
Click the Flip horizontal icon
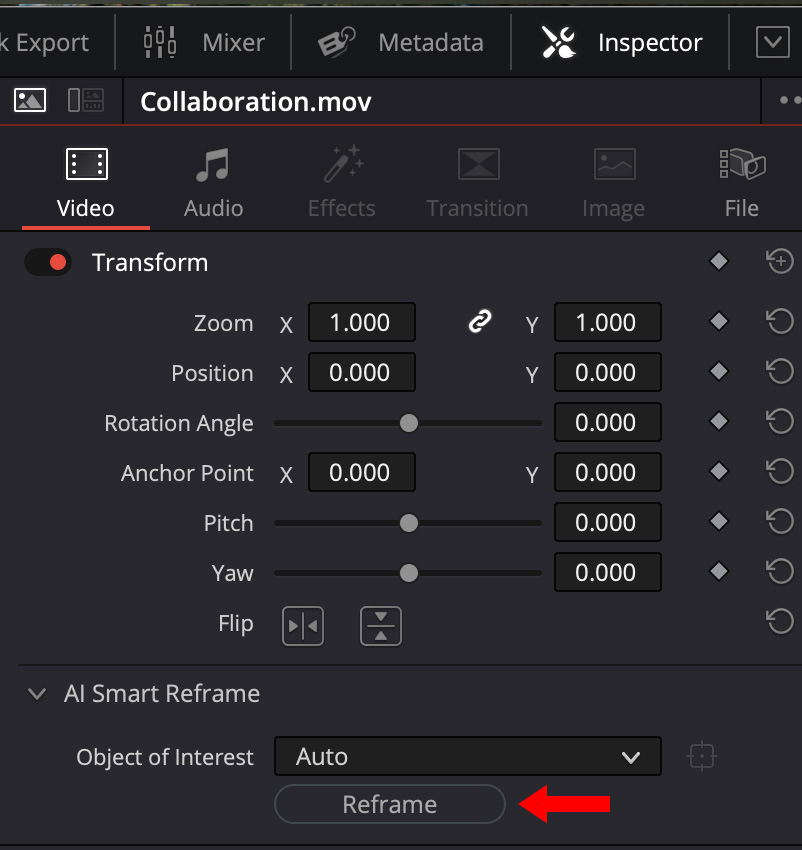click(x=302, y=625)
